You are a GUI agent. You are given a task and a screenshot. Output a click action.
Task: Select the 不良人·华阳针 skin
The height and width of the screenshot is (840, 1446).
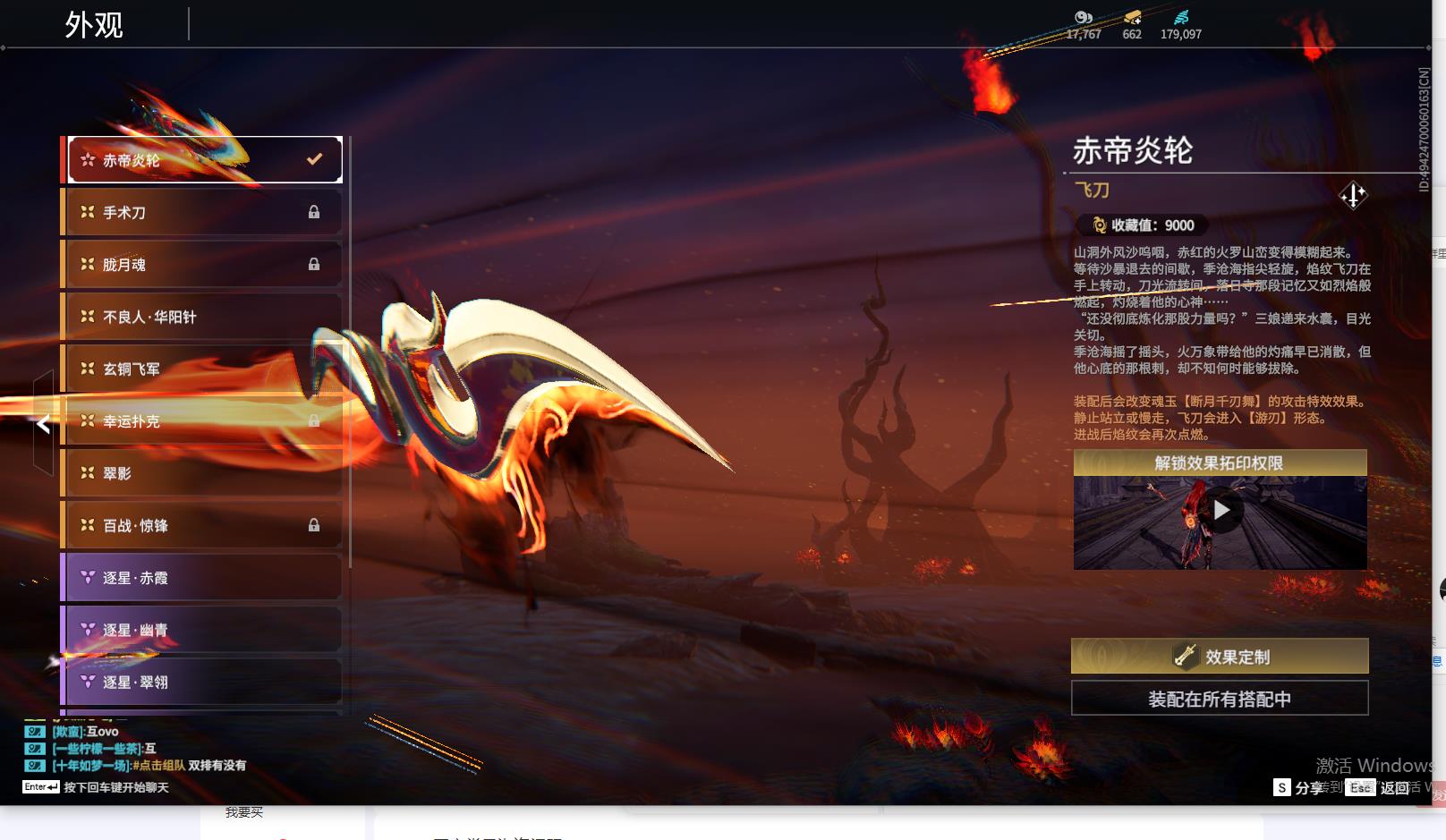point(201,317)
